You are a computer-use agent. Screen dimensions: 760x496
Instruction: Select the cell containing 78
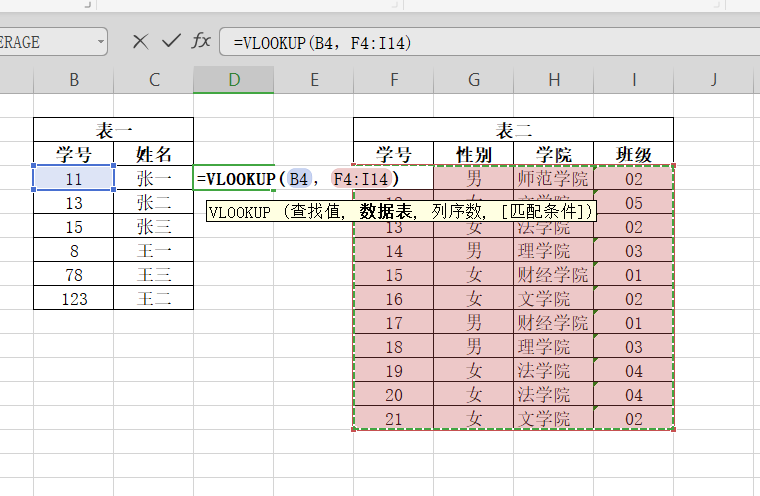74,274
